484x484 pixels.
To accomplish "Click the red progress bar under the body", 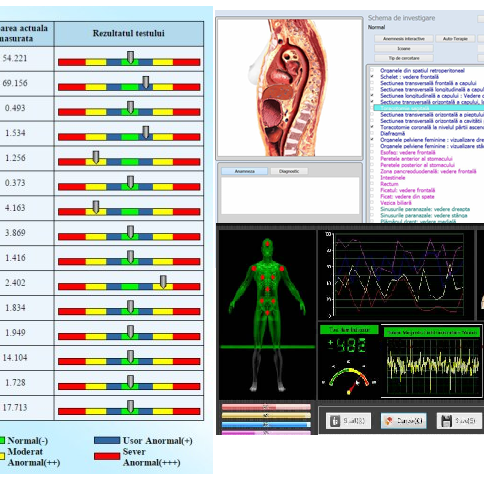I will click(x=266, y=407).
